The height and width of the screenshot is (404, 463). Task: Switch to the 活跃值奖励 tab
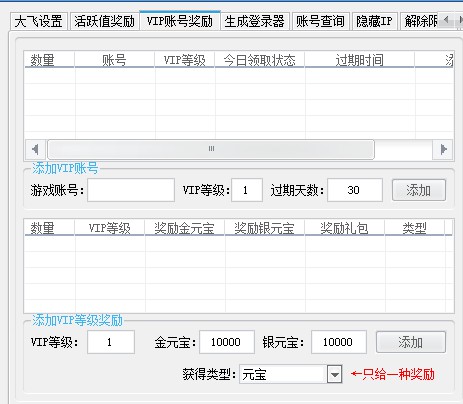105,21
